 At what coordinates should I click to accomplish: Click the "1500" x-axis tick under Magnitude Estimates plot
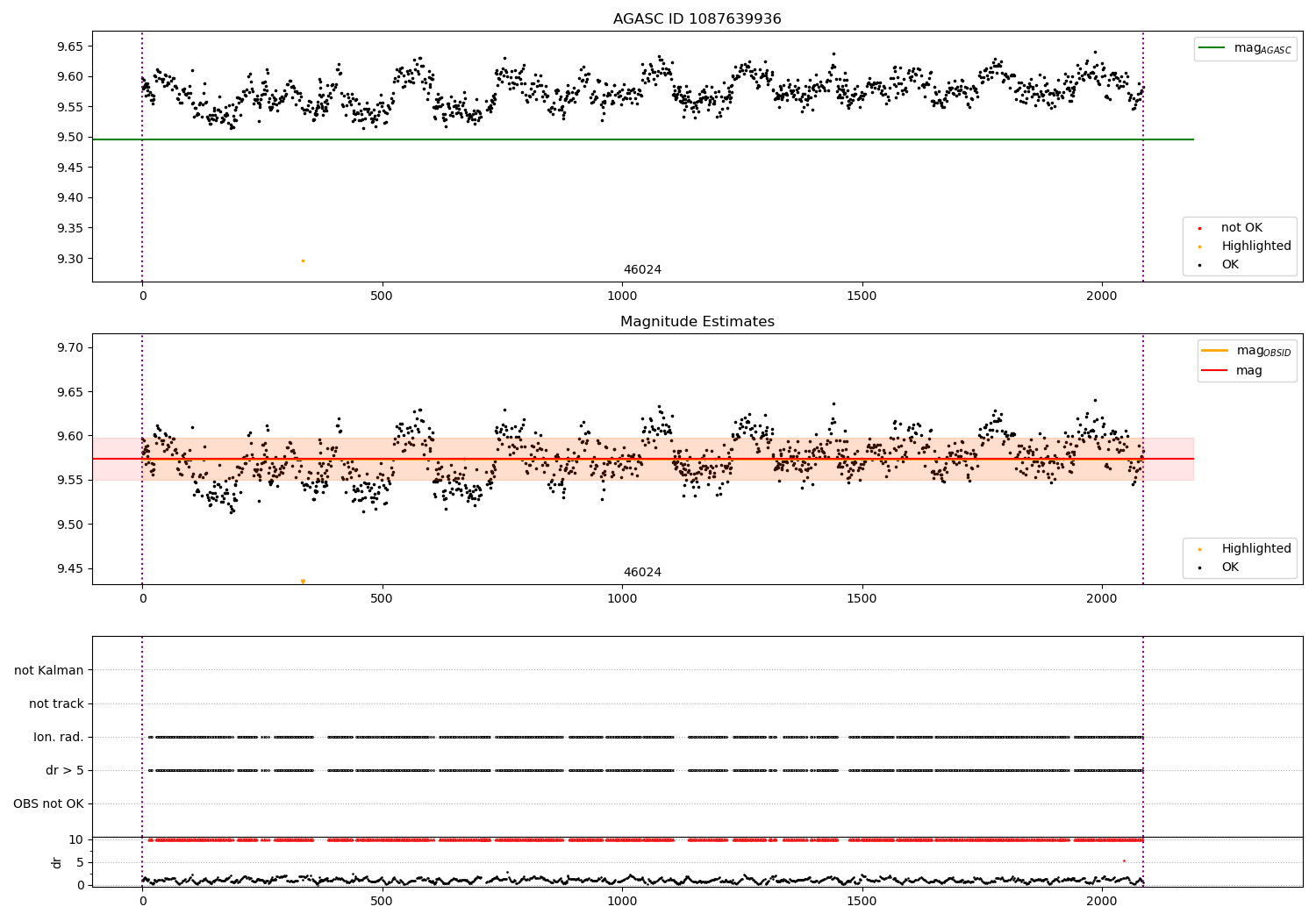[862, 599]
